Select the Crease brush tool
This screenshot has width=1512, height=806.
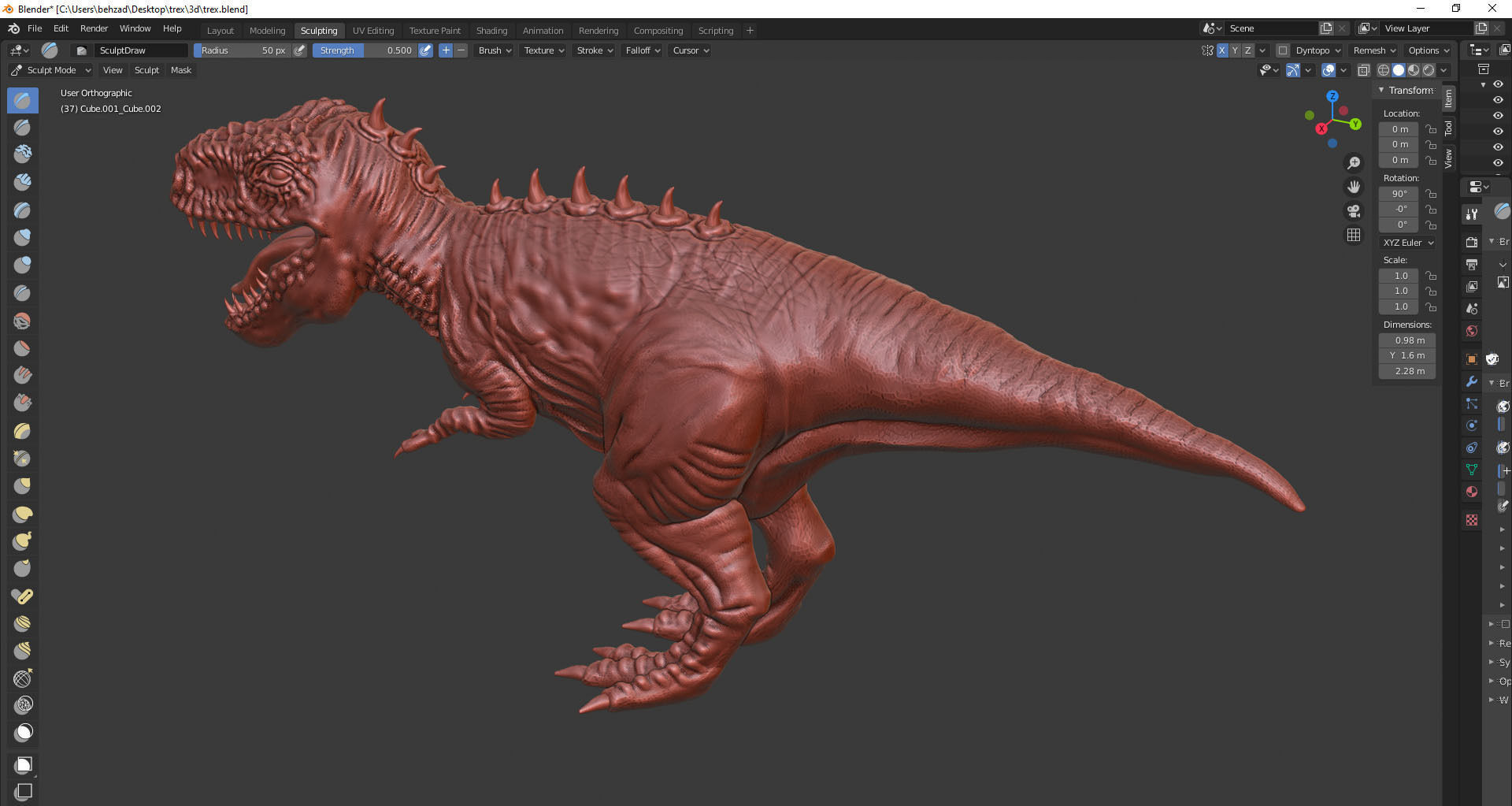coord(22,292)
